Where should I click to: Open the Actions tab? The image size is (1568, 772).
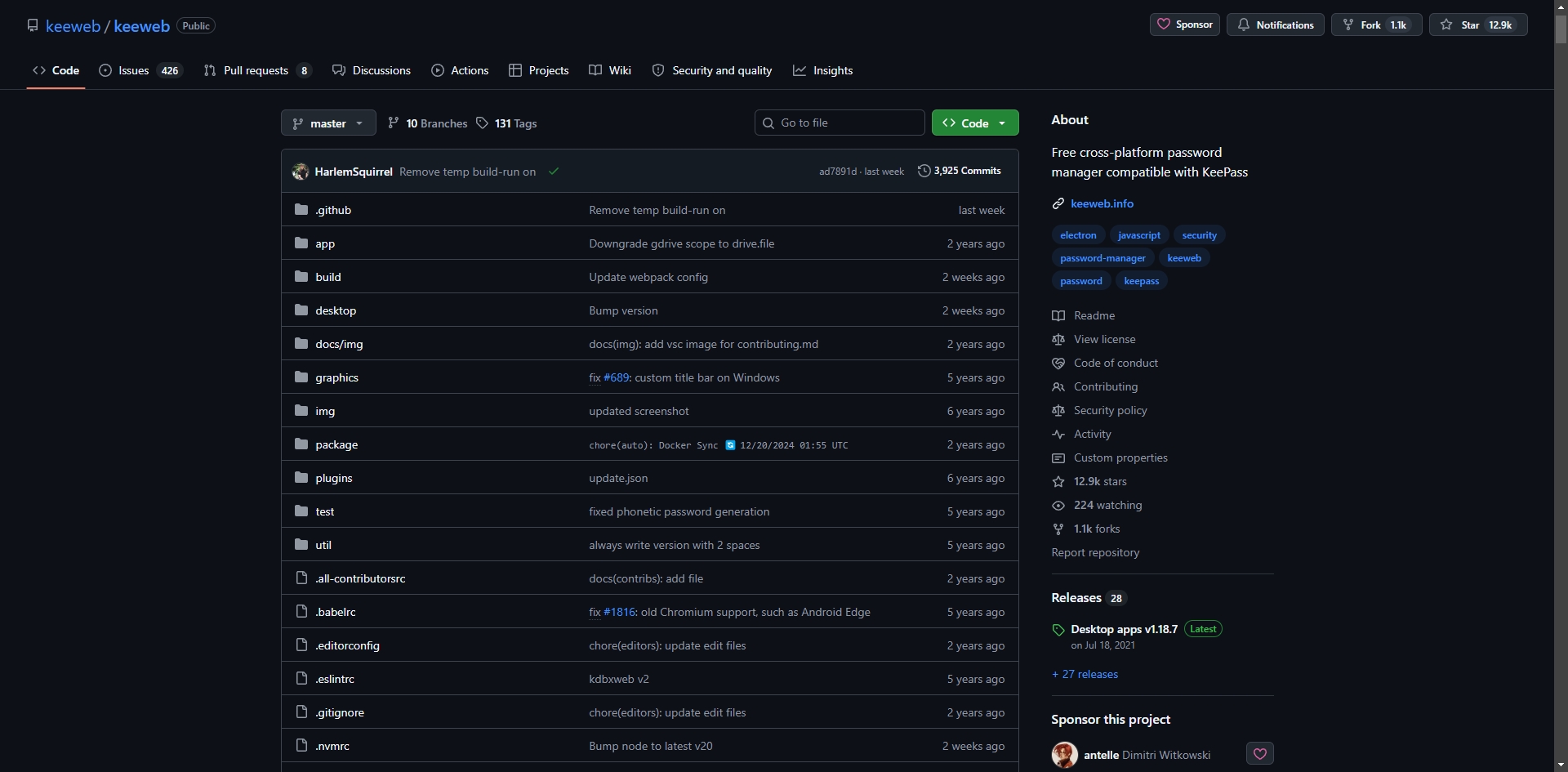point(460,70)
